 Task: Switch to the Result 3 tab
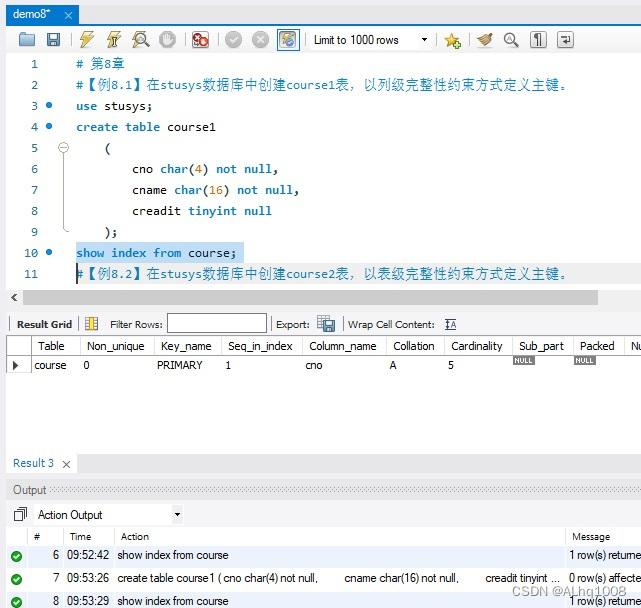pyautogui.click(x=34, y=463)
